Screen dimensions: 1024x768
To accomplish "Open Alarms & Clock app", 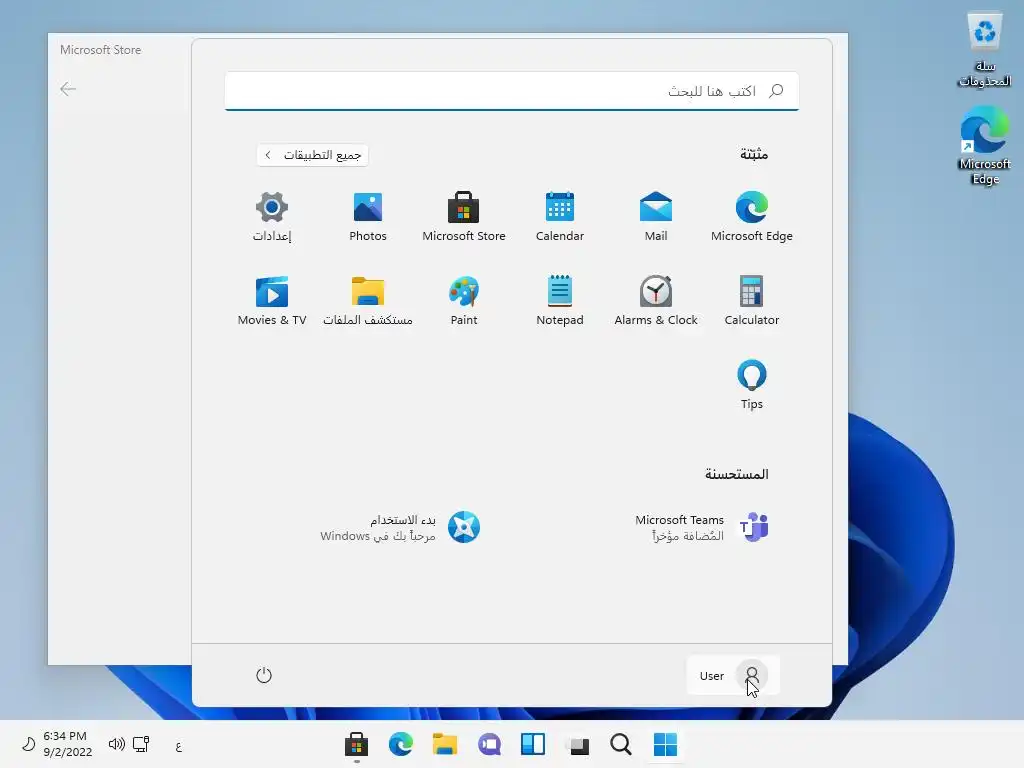I will coord(656,301).
